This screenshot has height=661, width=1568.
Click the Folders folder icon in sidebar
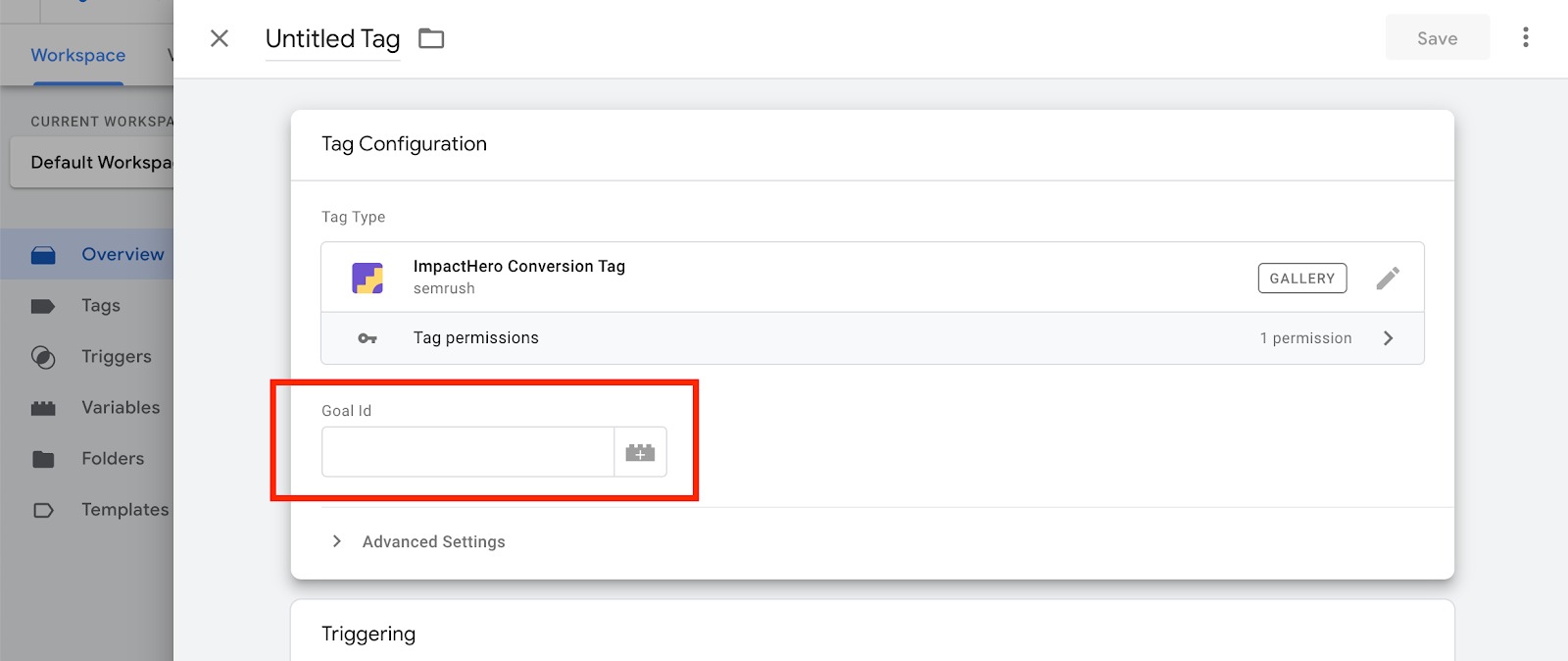(x=43, y=459)
